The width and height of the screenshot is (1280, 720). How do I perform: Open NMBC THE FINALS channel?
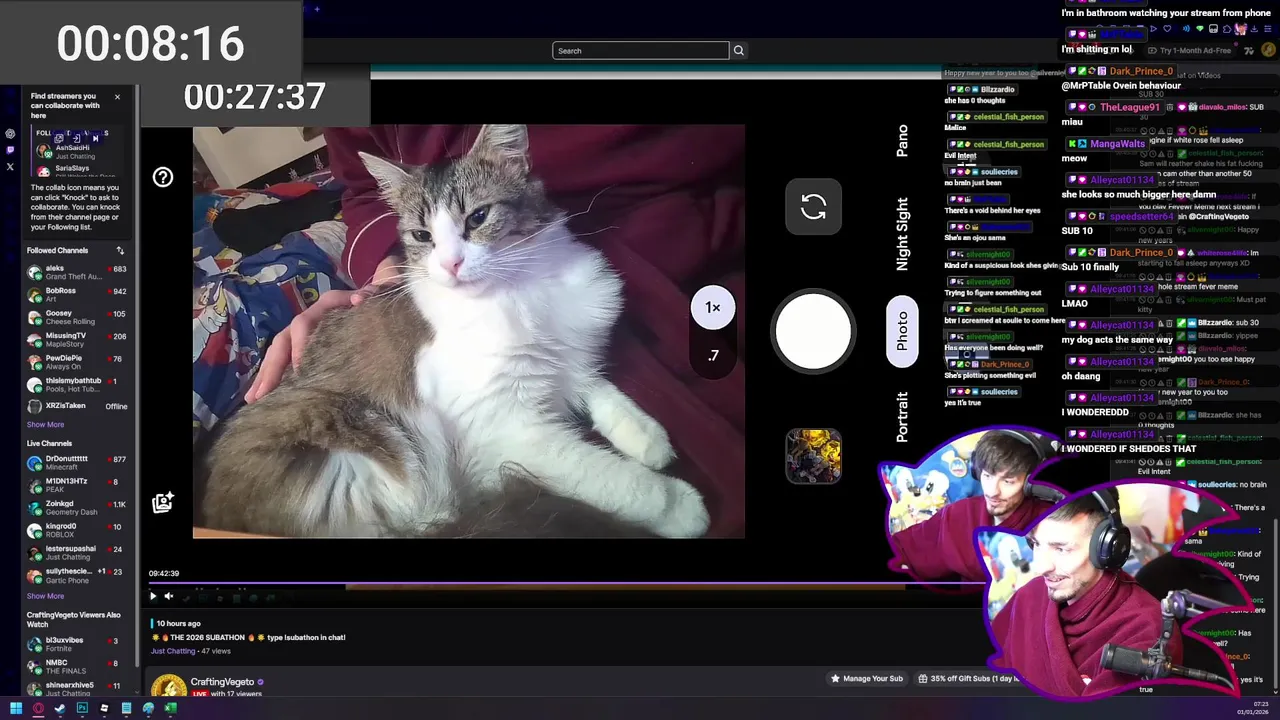[x=78, y=667]
